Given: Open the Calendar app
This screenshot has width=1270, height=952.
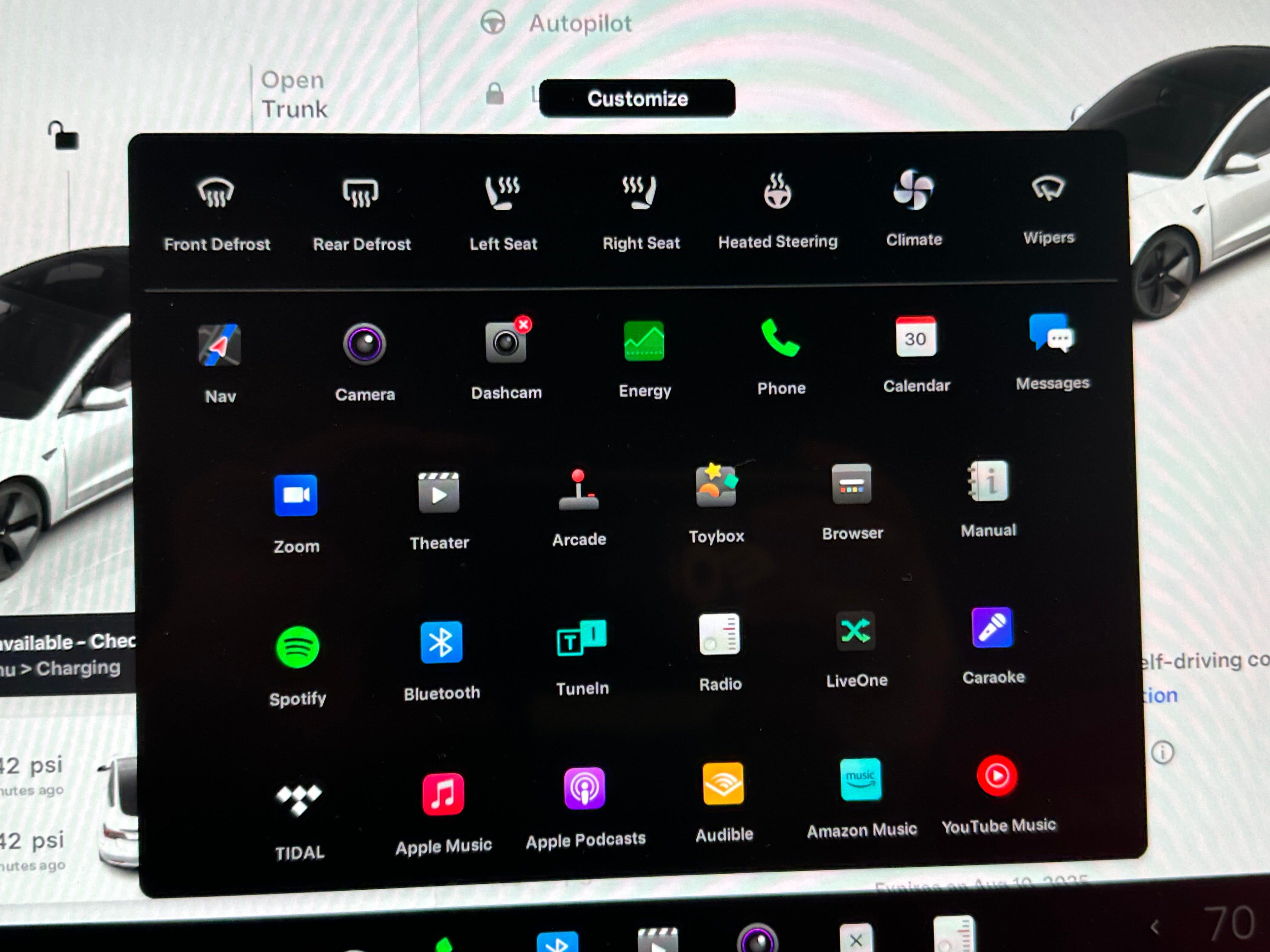Looking at the screenshot, I should tap(916, 354).
